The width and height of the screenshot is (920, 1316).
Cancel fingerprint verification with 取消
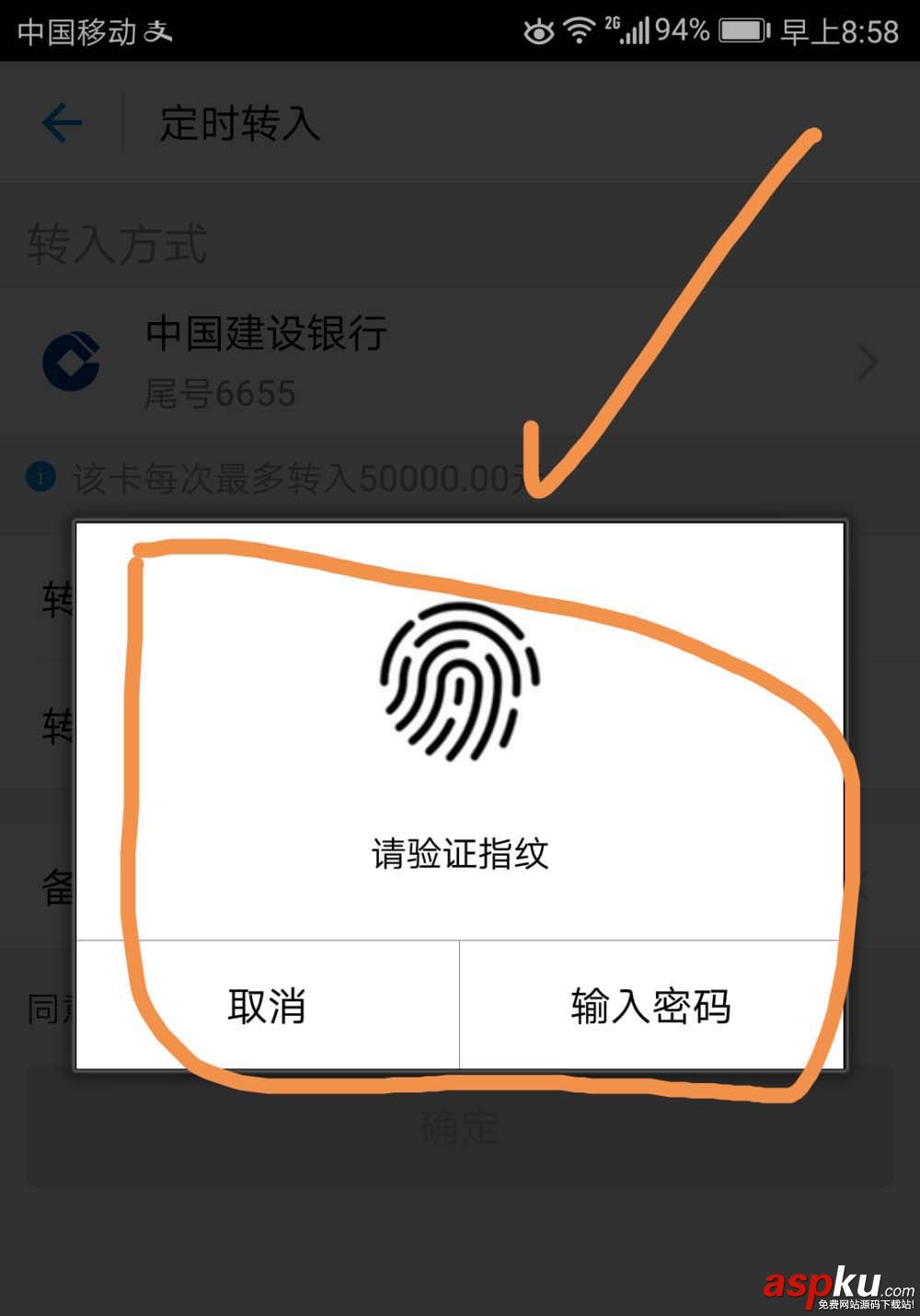pyautogui.click(x=267, y=1005)
